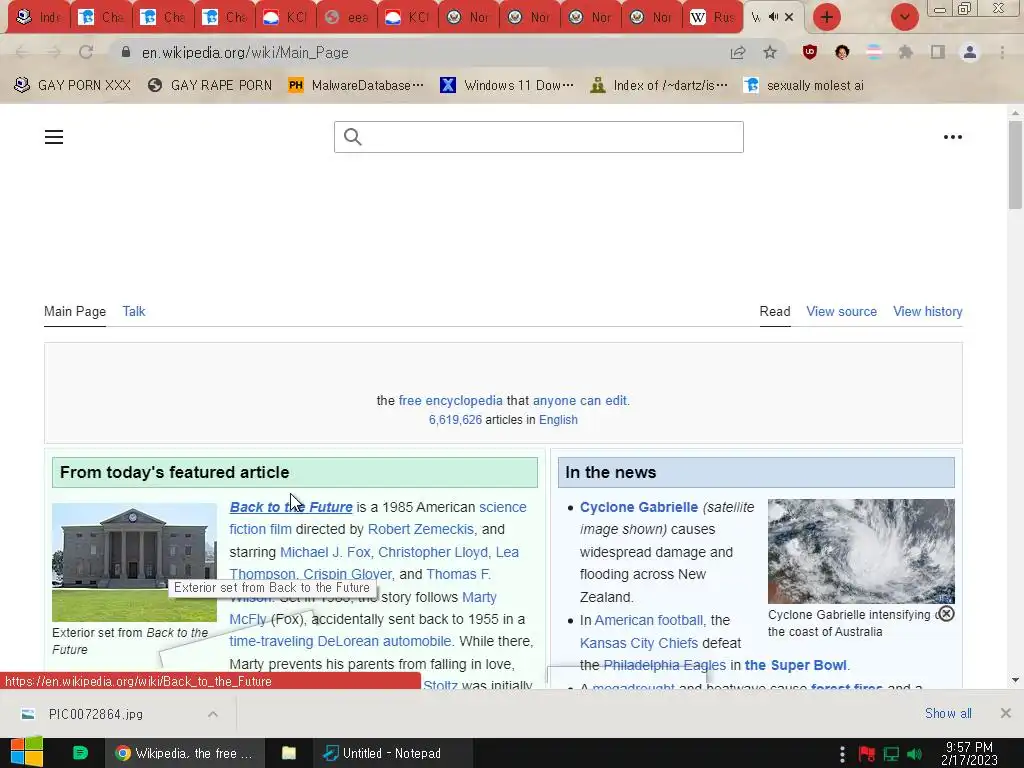The width and height of the screenshot is (1024, 768).
Task: Open the American football link
Action: [x=648, y=620]
